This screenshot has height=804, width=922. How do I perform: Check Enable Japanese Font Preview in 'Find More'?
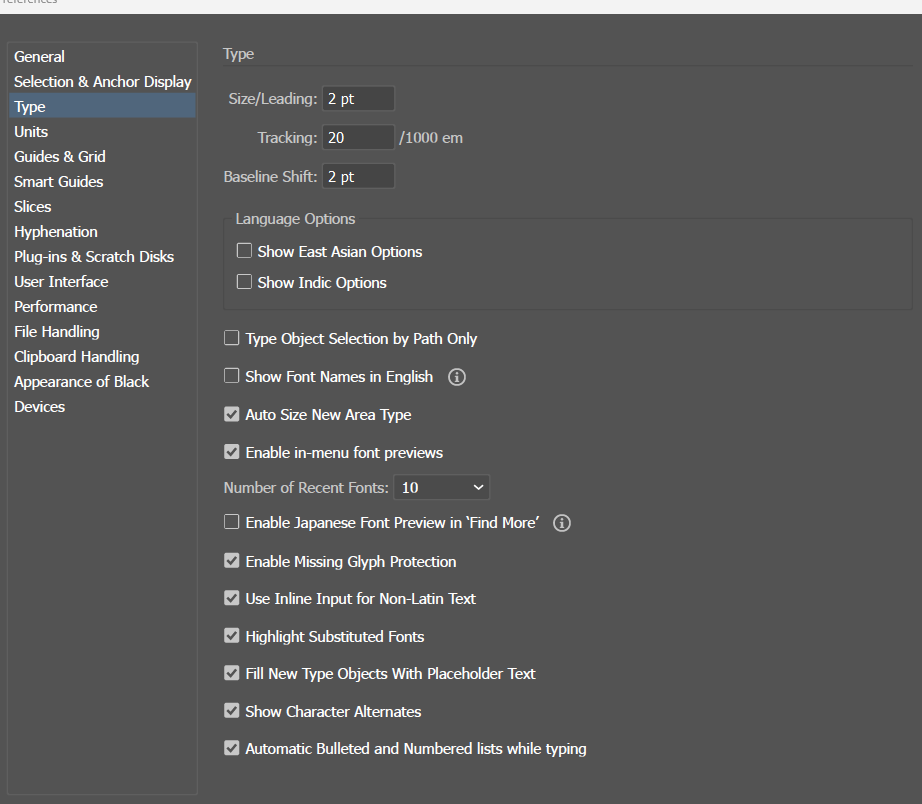pos(232,522)
